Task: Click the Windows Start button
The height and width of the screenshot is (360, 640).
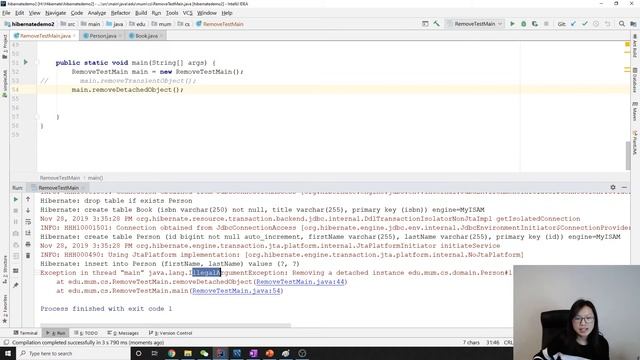Action: click(8, 353)
